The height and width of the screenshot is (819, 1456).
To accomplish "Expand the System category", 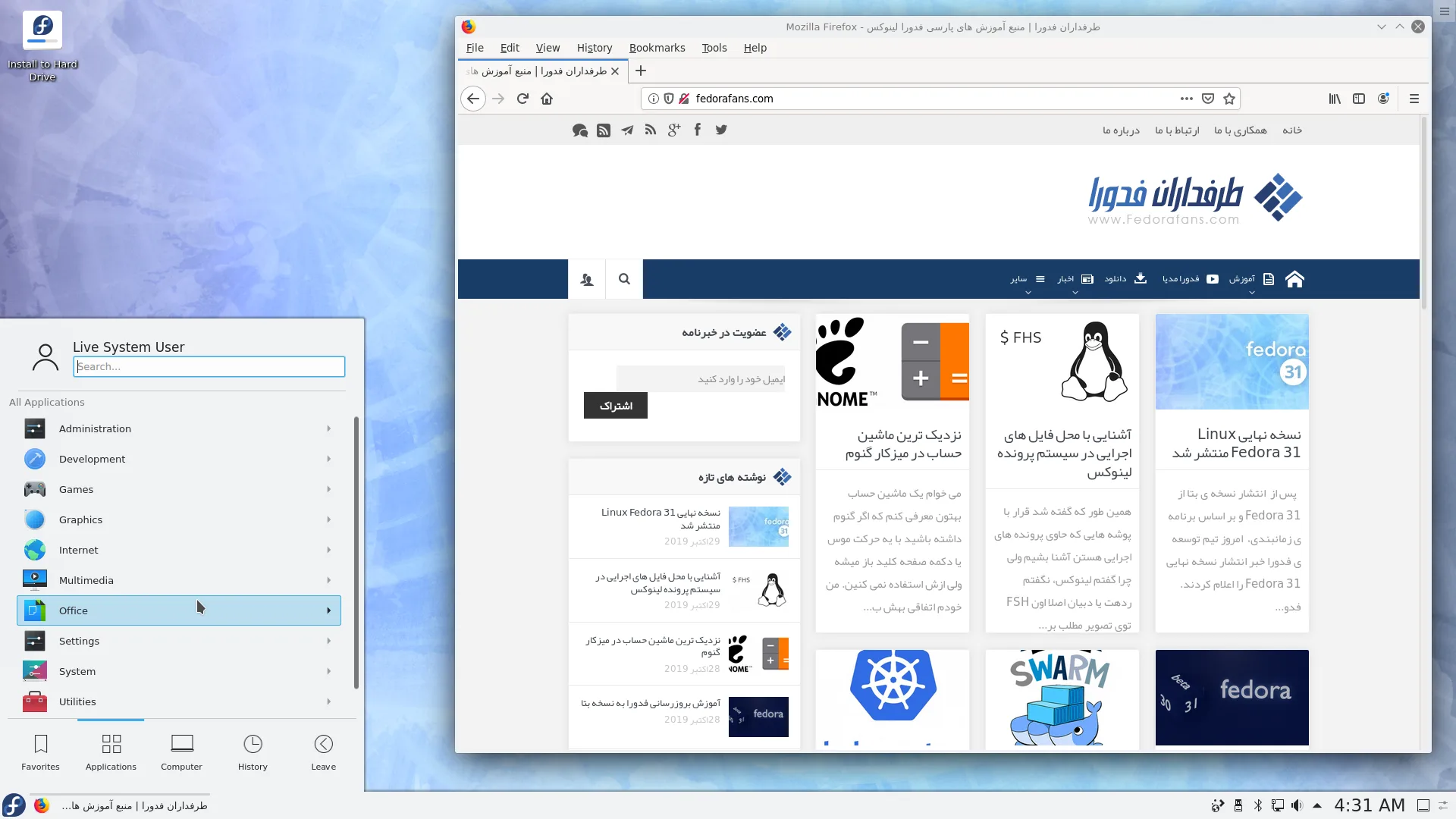I will (179, 671).
